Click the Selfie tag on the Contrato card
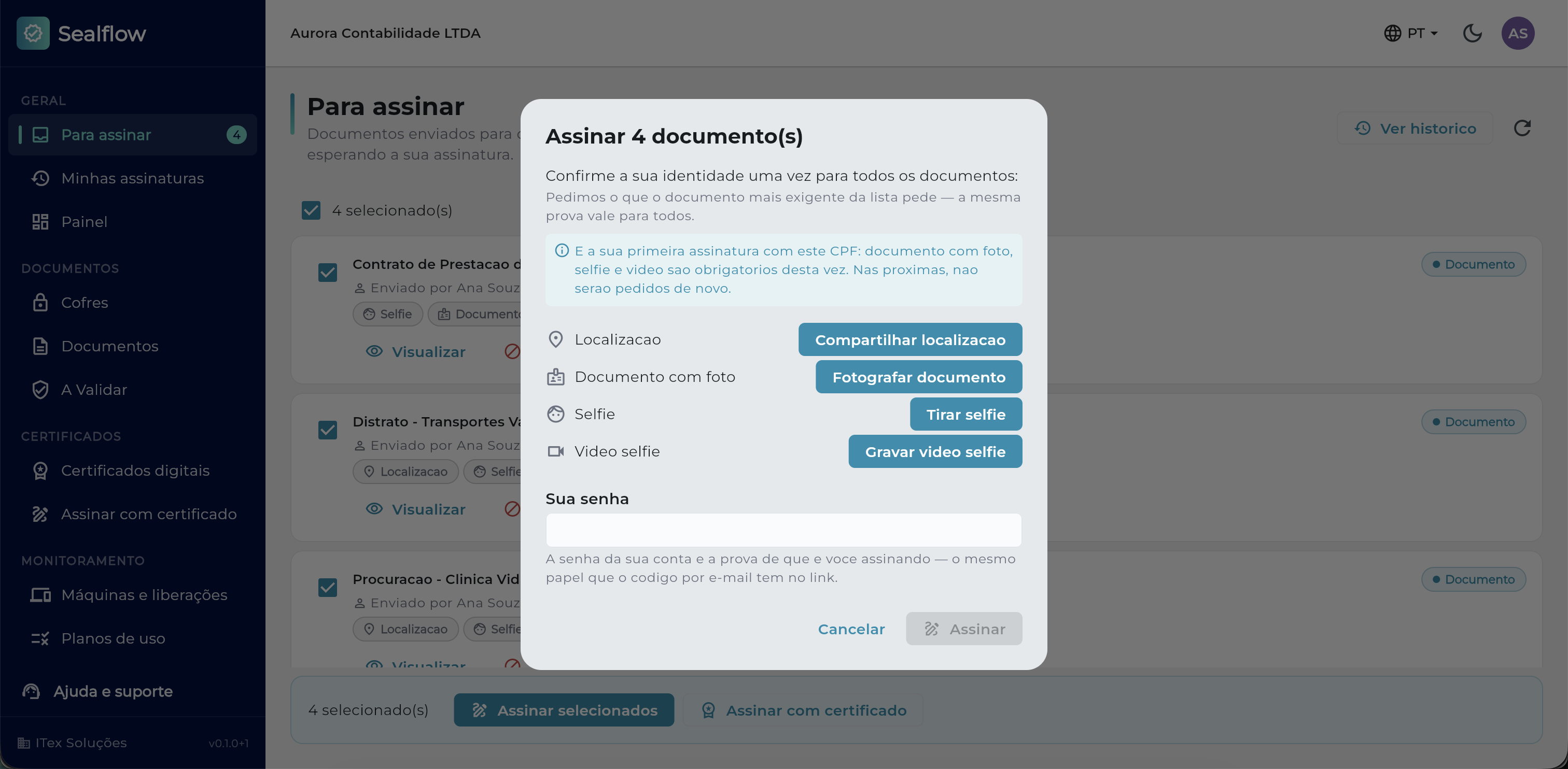This screenshot has width=1568, height=769. click(x=388, y=314)
